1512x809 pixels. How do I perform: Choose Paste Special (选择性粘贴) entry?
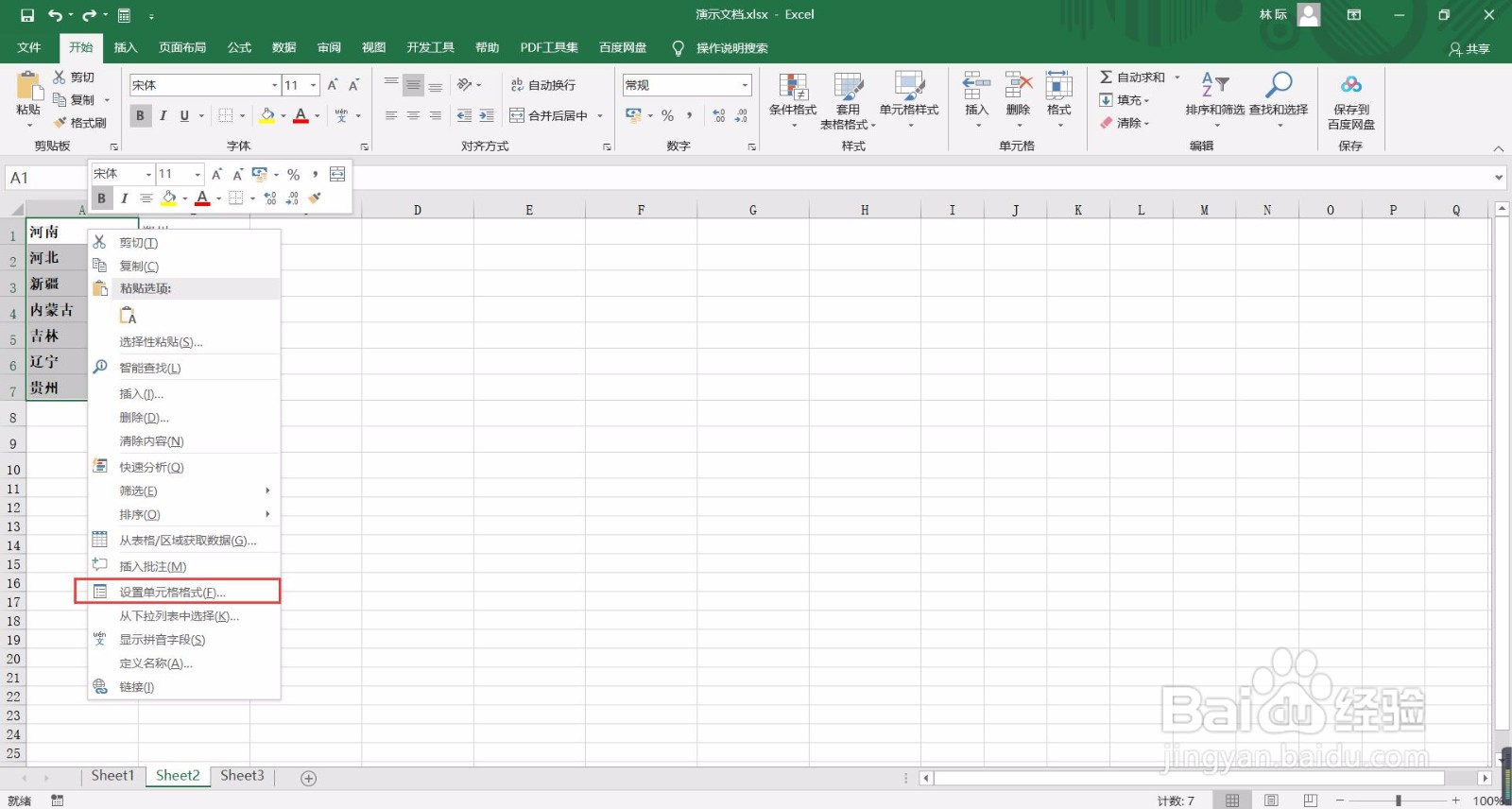coord(184,342)
